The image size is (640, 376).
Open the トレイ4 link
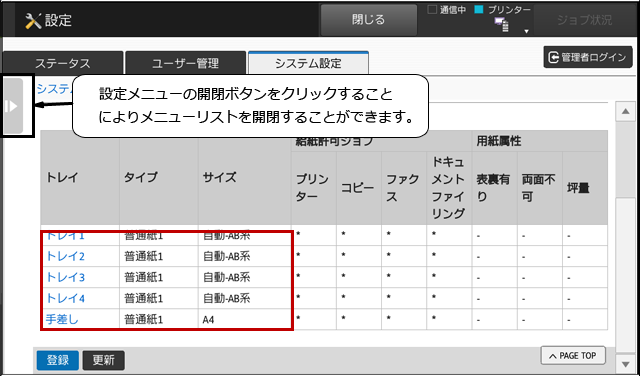click(65, 298)
